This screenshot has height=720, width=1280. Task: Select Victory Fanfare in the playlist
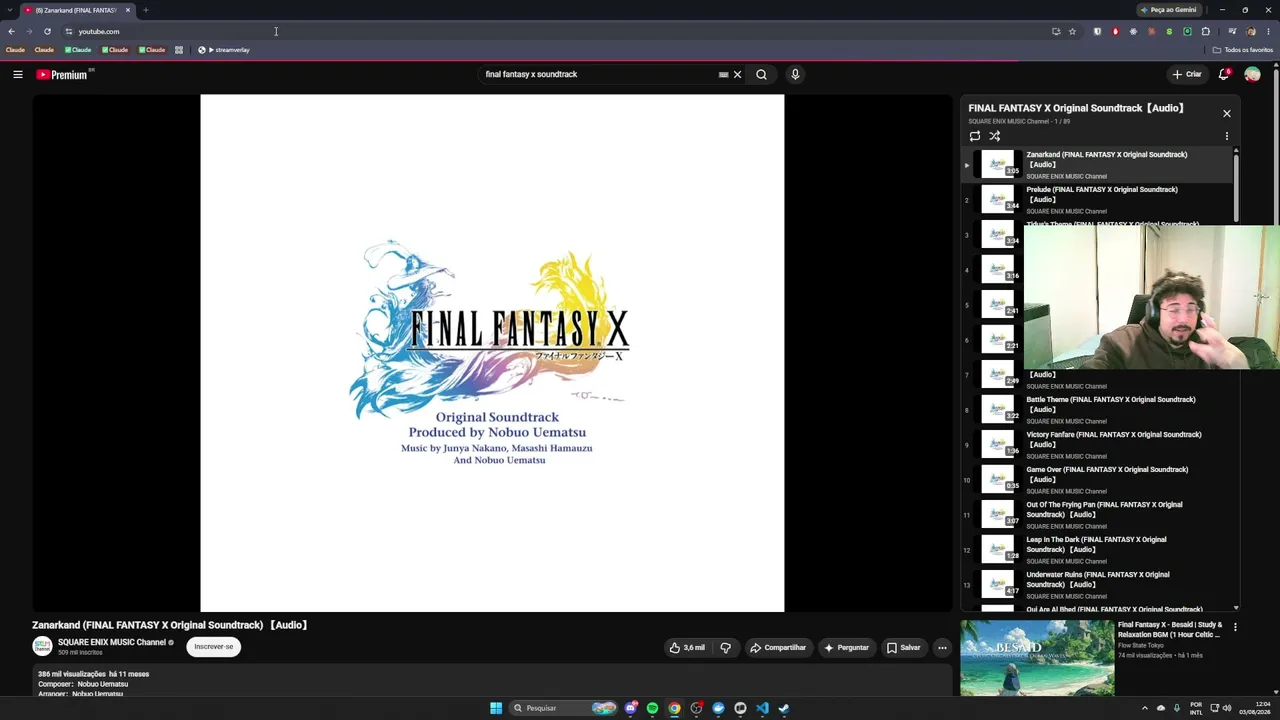pos(1097,445)
